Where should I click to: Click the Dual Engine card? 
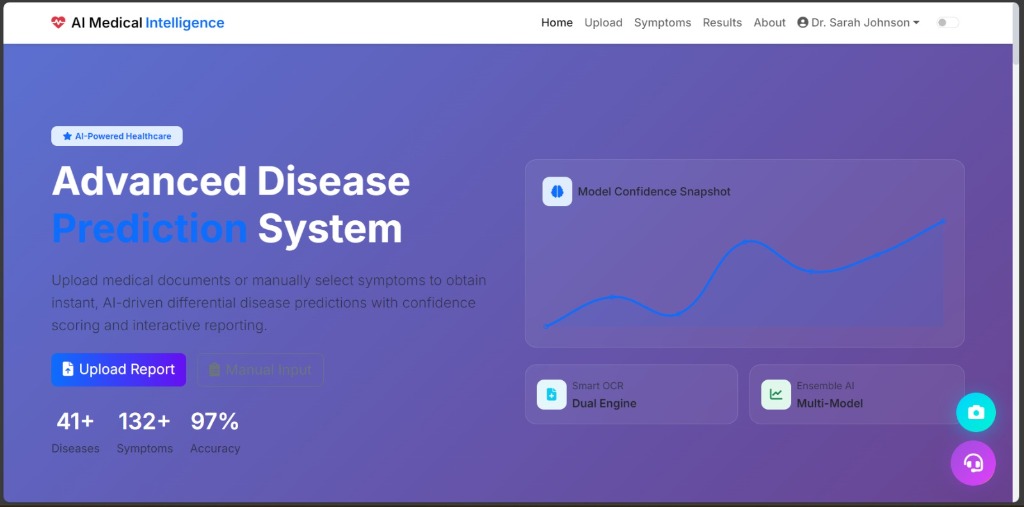coord(632,395)
